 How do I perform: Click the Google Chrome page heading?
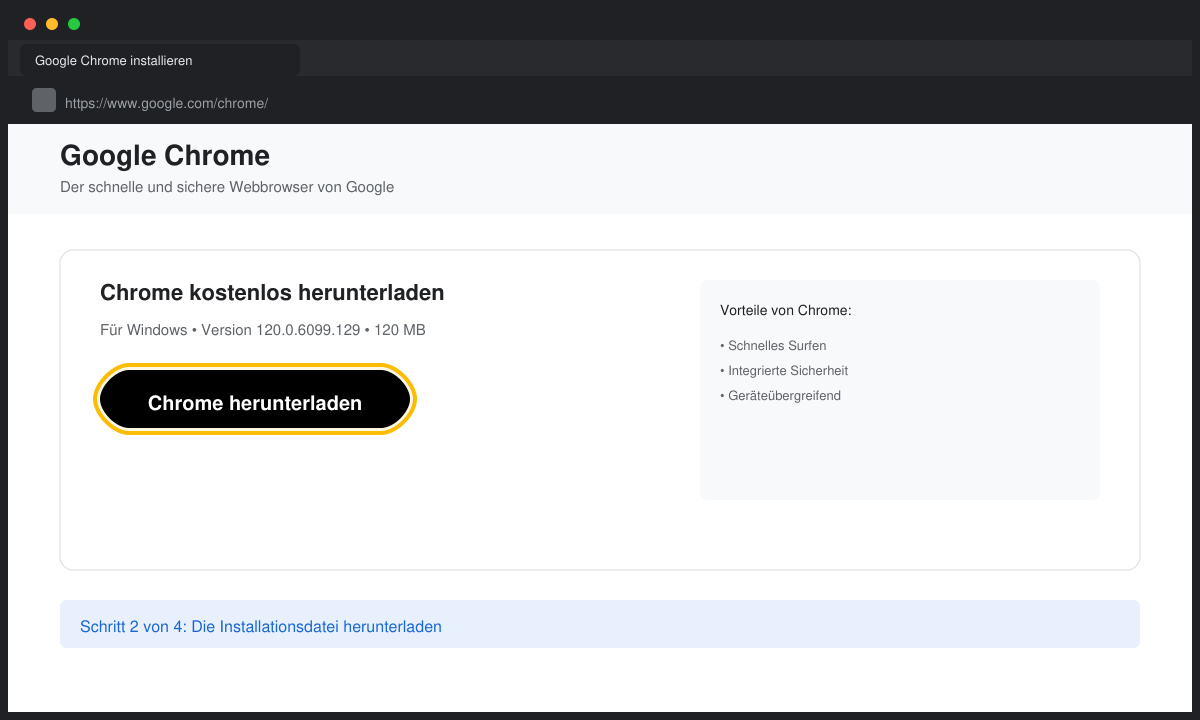(165, 156)
